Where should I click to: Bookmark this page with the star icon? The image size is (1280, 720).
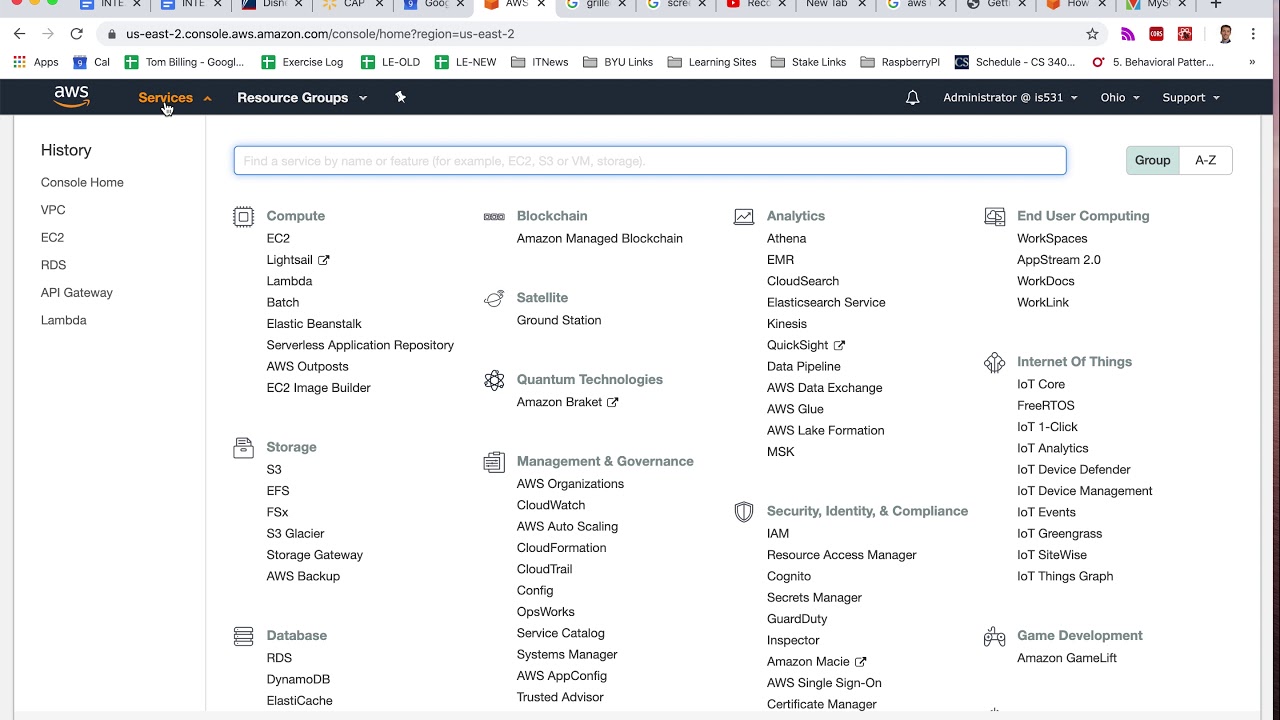click(1092, 34)
